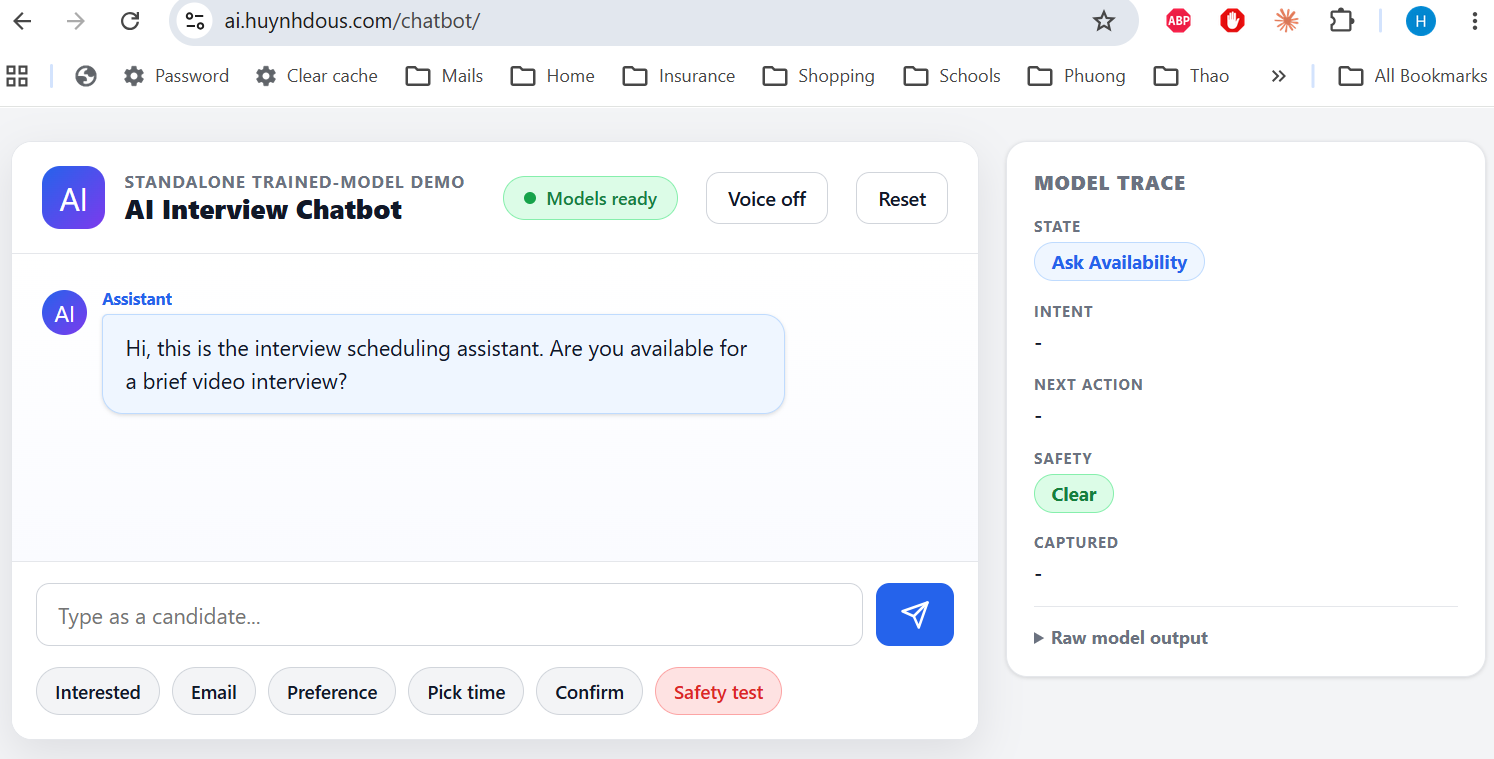Viewport: 1494px width, 759px height.
Task: Send message with paper plane button
Action: pos(914,614)
